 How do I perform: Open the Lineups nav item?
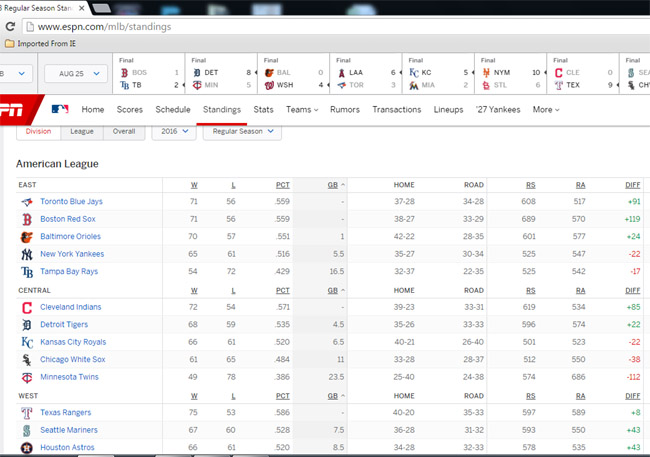[x=449, y=109]
